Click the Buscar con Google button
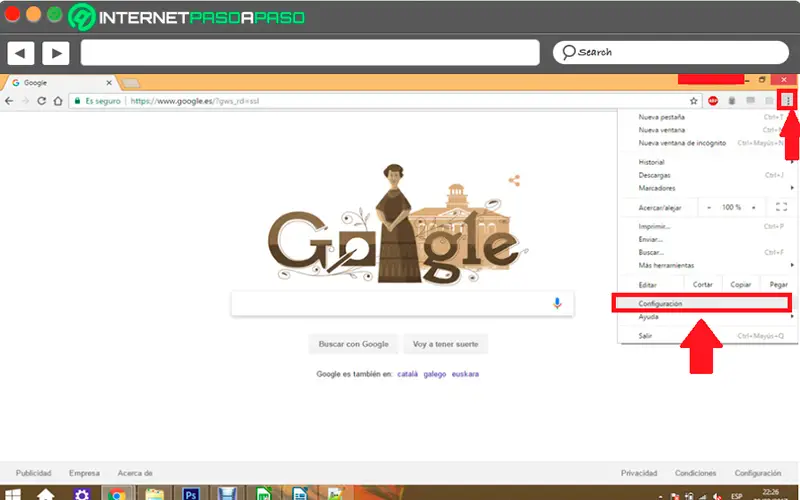Screen dimensions: 800x500 pos(354,344)
